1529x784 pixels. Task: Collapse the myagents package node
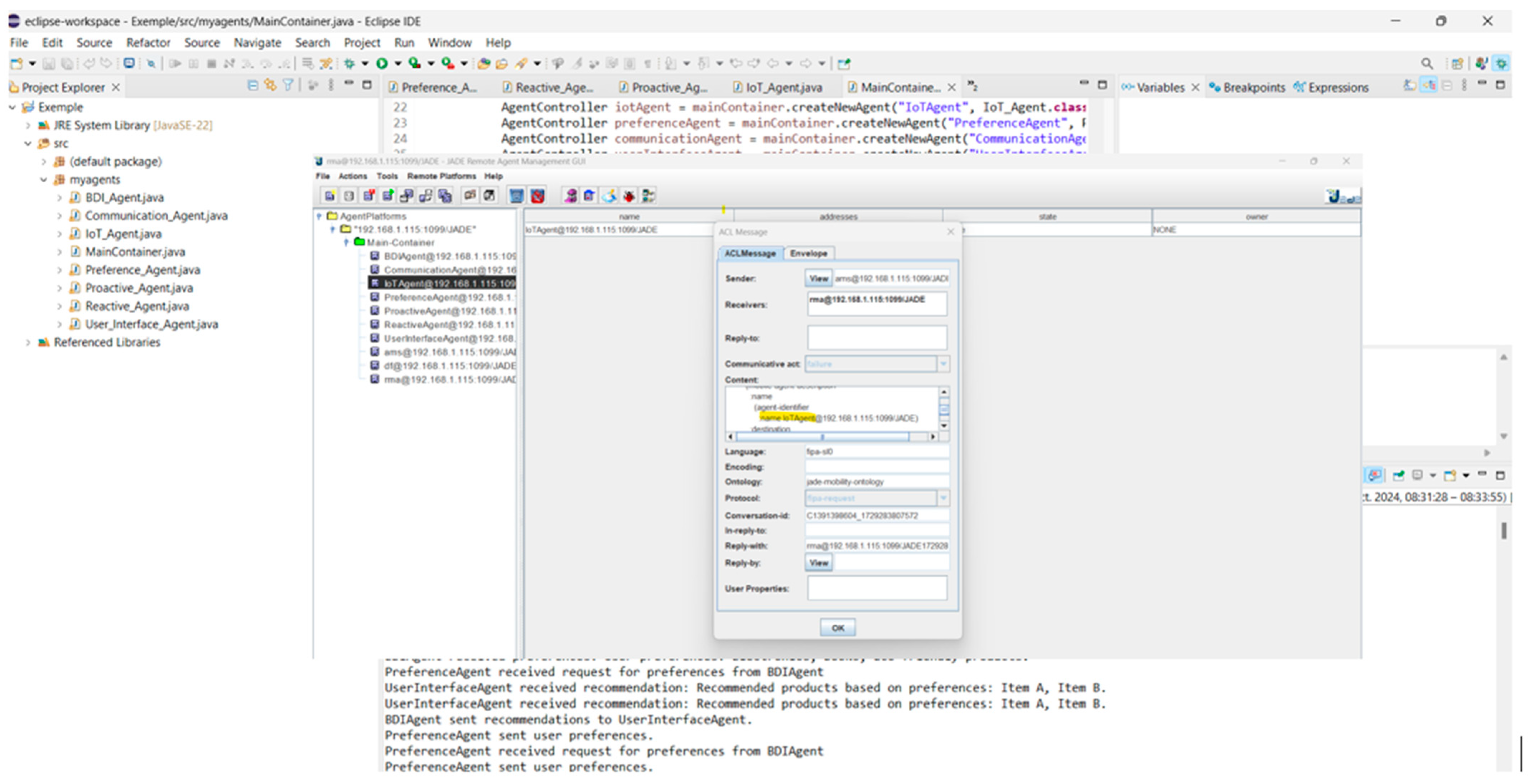click(x=43, y=180)
